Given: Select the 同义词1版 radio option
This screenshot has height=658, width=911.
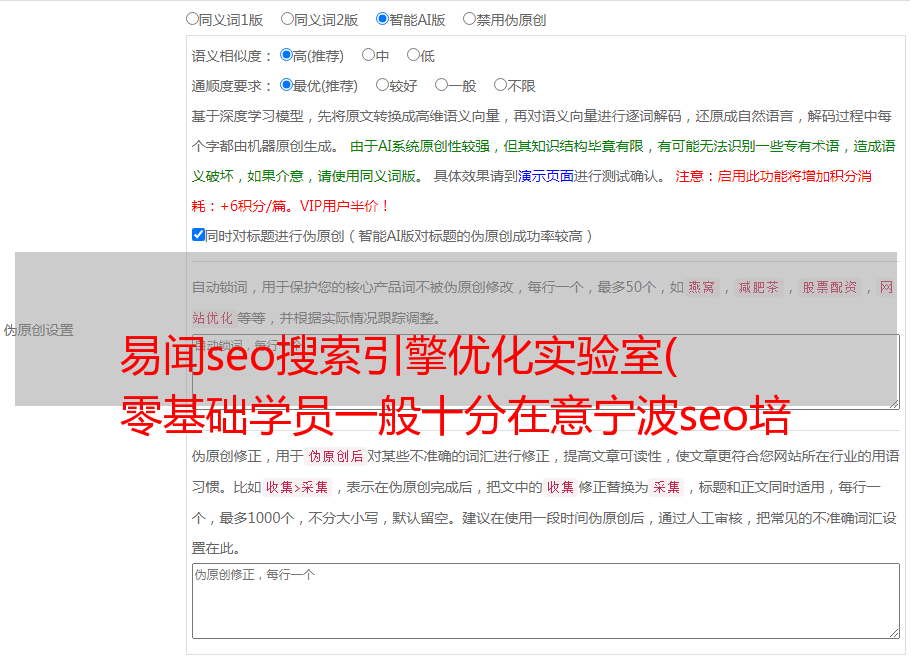Looking at the screenshot, I should (192, 19).
